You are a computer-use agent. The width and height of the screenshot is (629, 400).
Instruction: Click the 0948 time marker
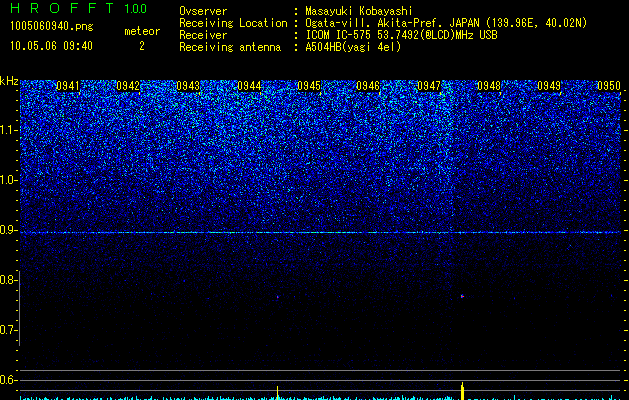point(489,86)
